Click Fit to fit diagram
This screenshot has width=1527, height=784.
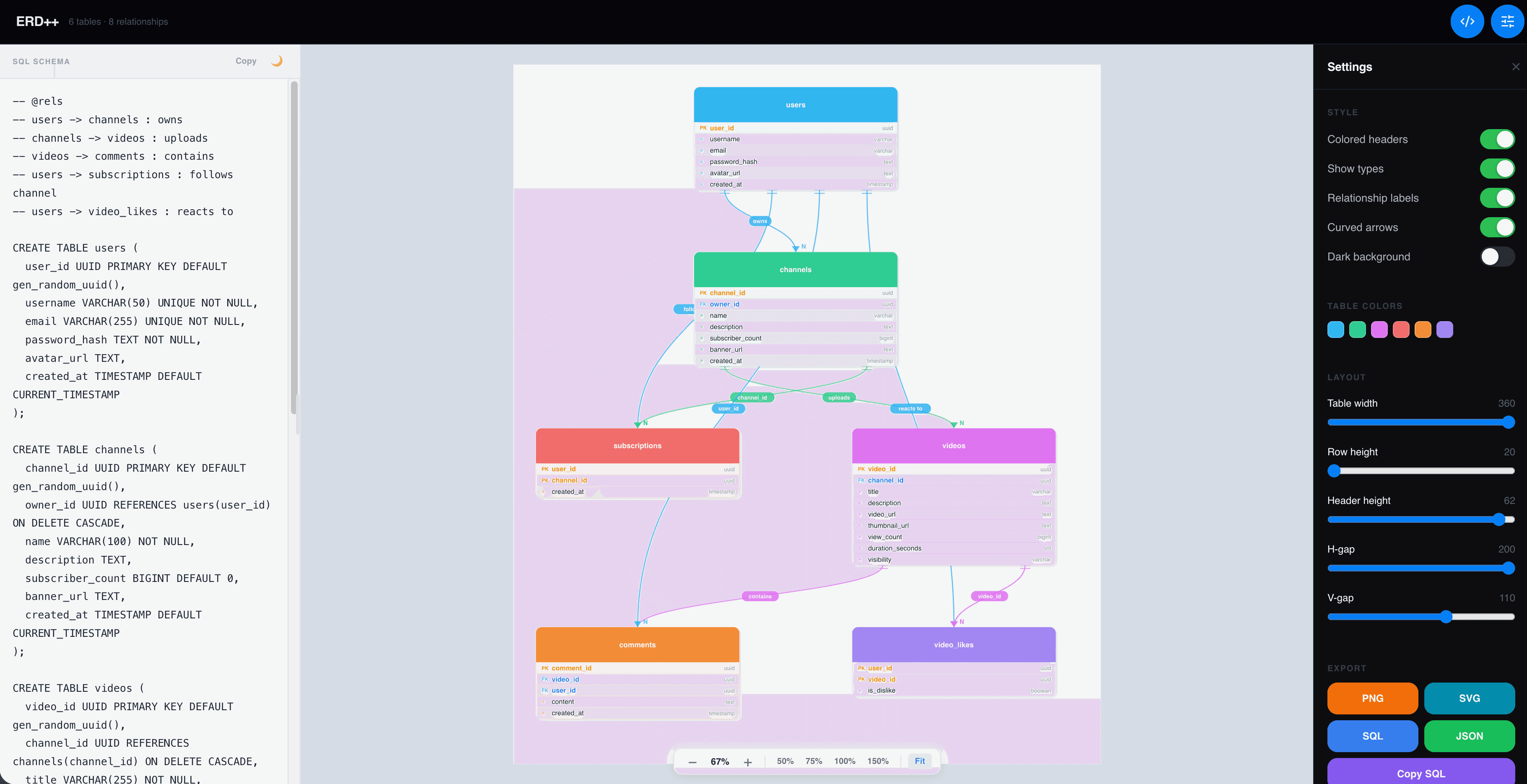(919, 761)
